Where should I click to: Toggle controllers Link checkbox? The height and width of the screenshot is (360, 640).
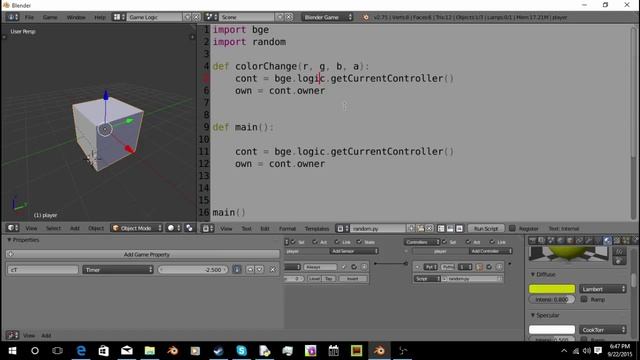pos(492,242)
